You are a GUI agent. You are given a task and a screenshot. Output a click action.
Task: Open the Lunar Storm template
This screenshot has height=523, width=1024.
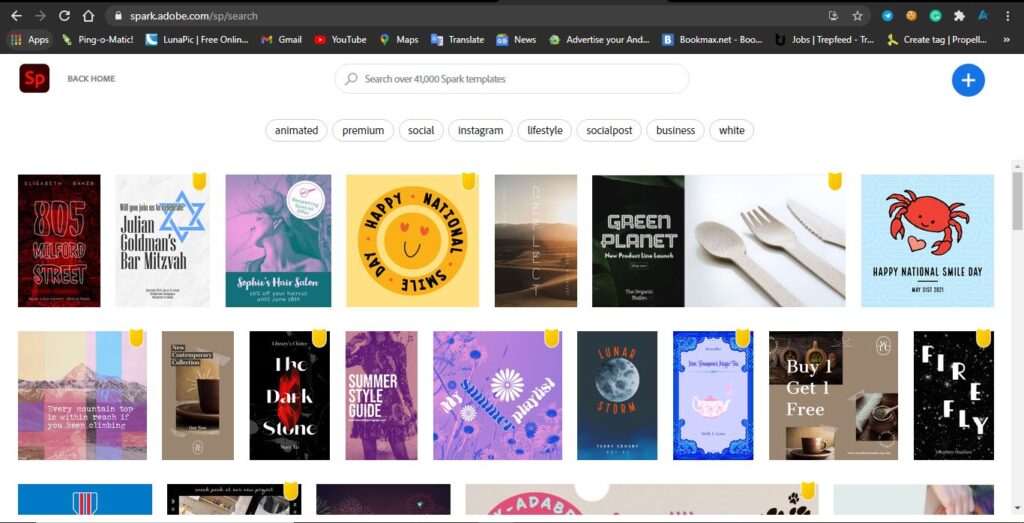[x=617, y=396]
